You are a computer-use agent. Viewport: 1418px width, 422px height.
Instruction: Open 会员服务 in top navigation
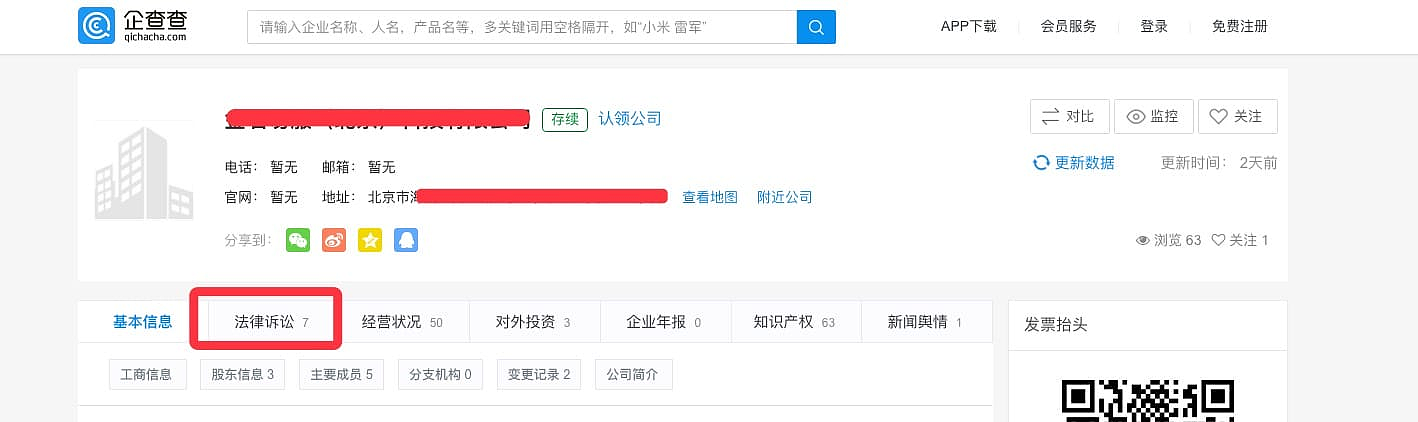click(x=1068, y=26)
